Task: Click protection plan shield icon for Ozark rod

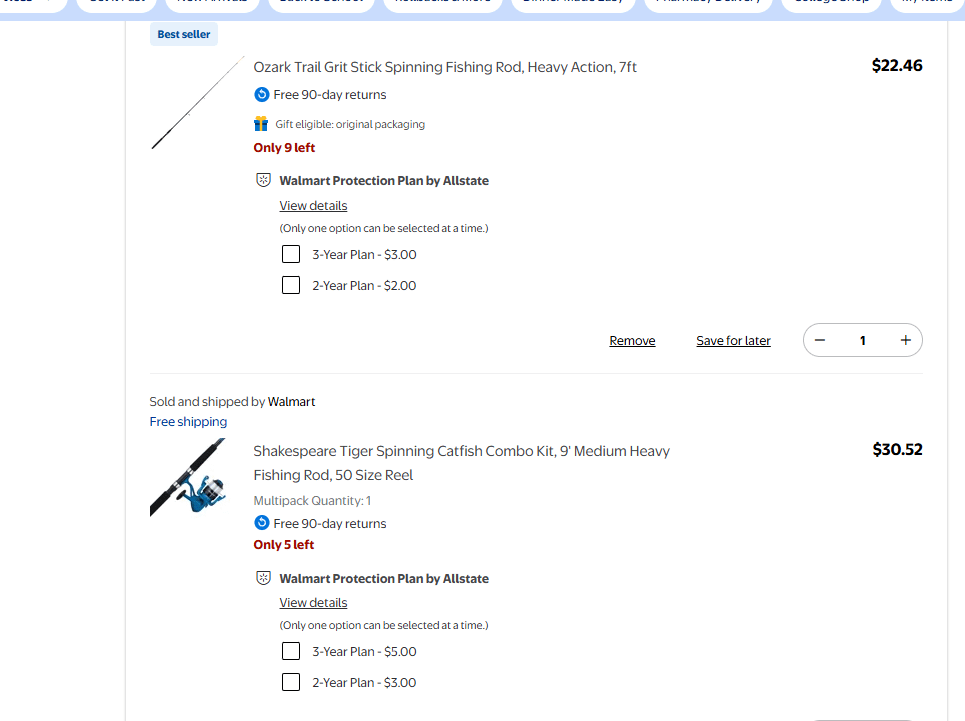Action: pyautogui.click(x=264, y=181)
